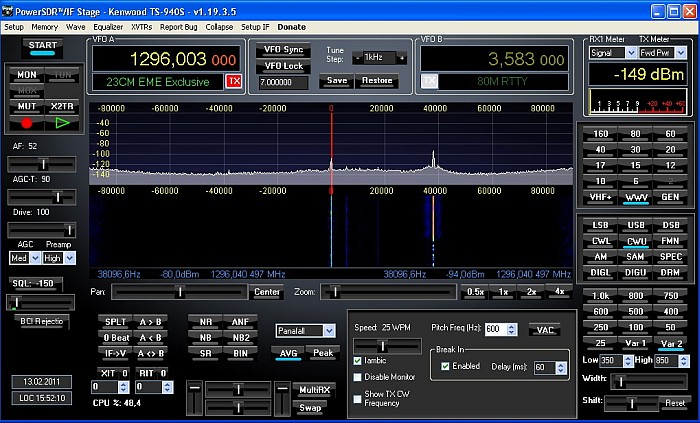Adjust the filter High value stepper
The image size is (700, 423).
click(x=684, y=361)
